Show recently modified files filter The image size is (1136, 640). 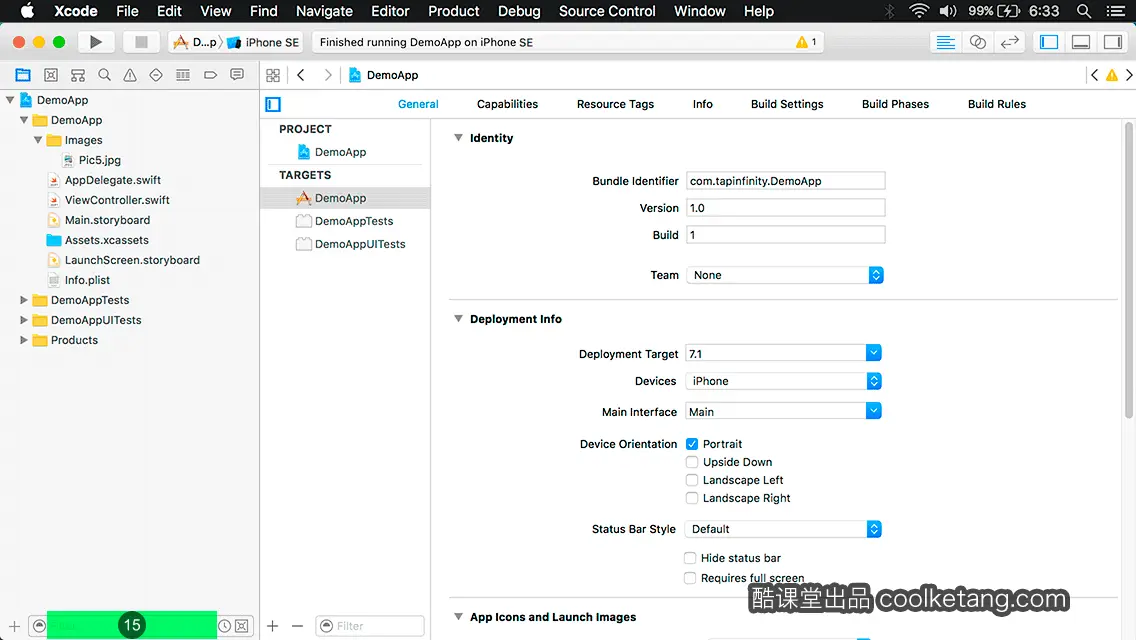pyautogui.click(x=225, y=626)
